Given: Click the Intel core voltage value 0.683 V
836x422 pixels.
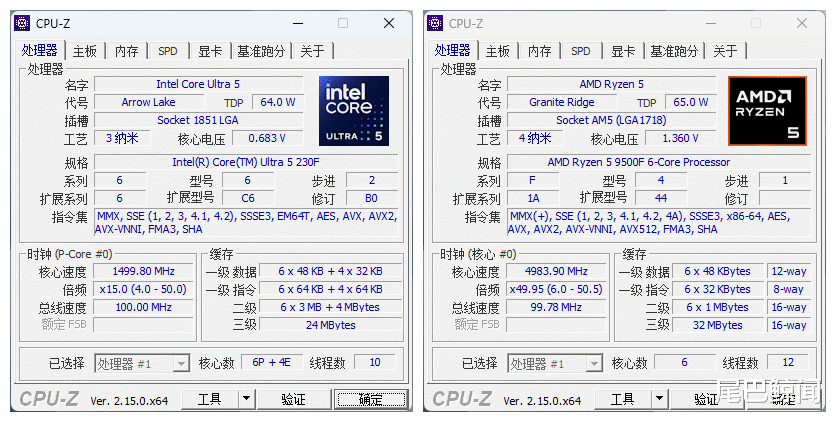Looking at the screenshot, I should (268, 139).
